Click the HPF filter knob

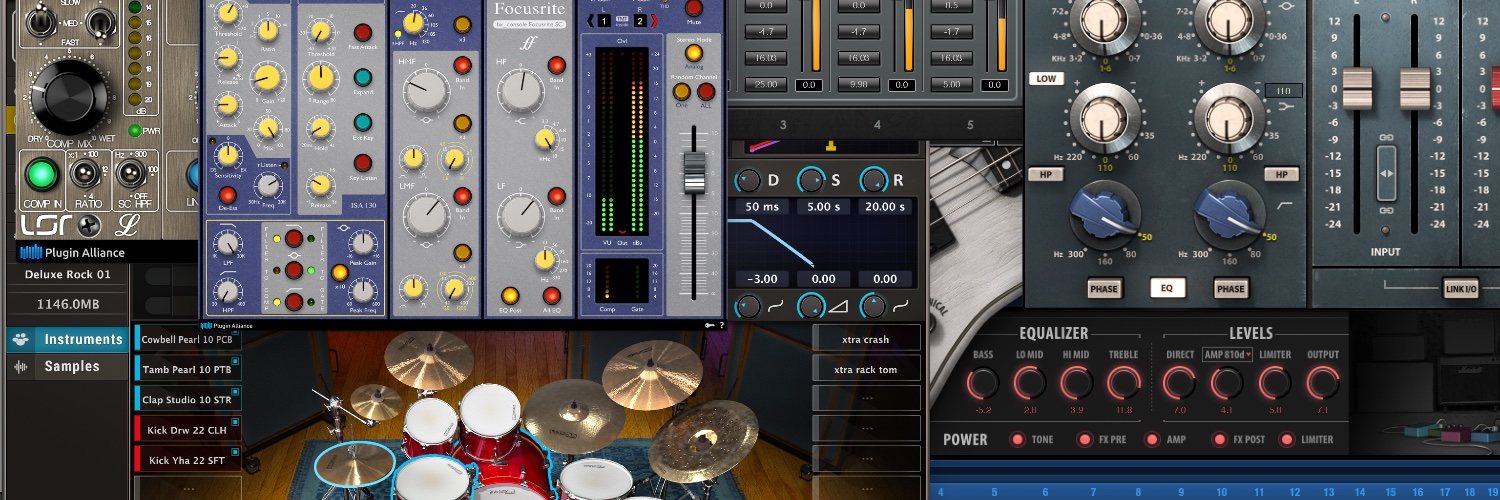click(228, 291)
